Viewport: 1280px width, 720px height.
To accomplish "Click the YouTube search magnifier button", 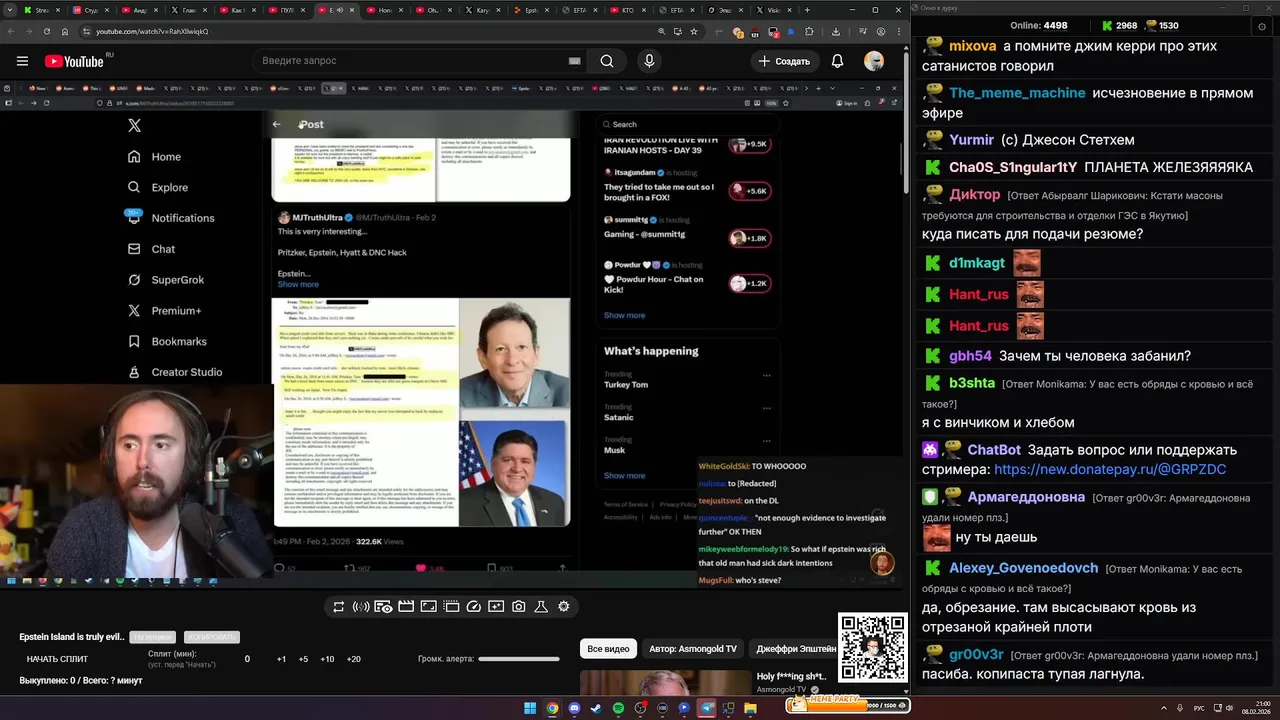I will [607, 61].
